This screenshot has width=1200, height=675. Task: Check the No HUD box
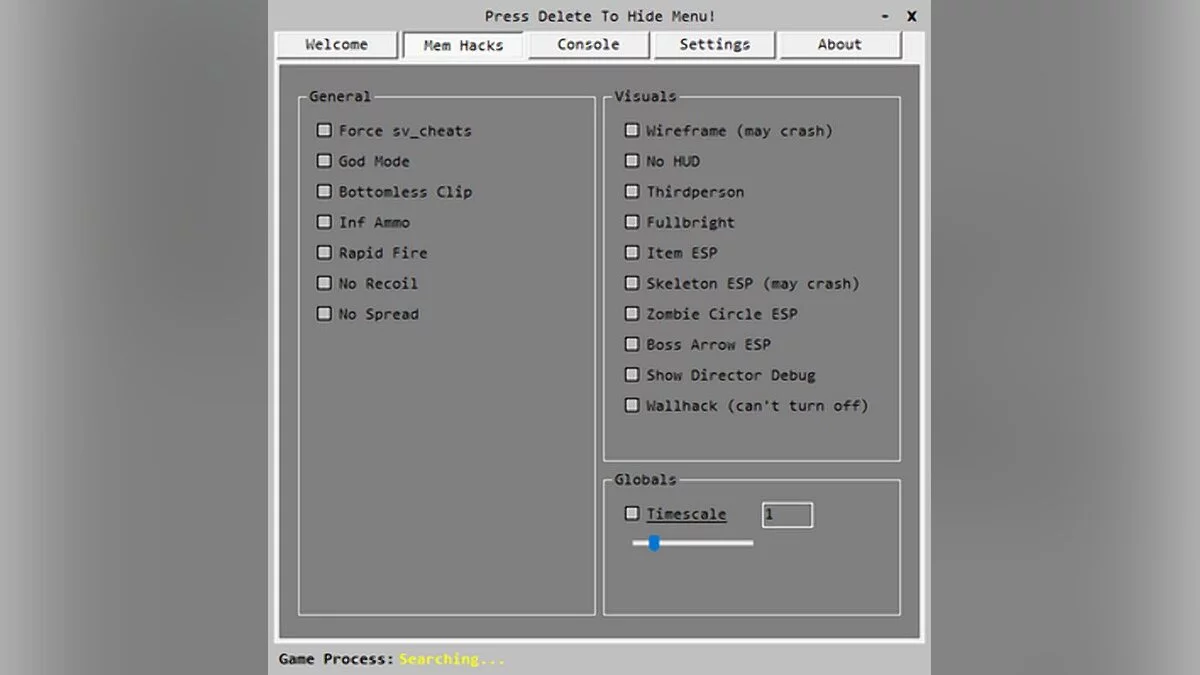click(x=632, y=161)
